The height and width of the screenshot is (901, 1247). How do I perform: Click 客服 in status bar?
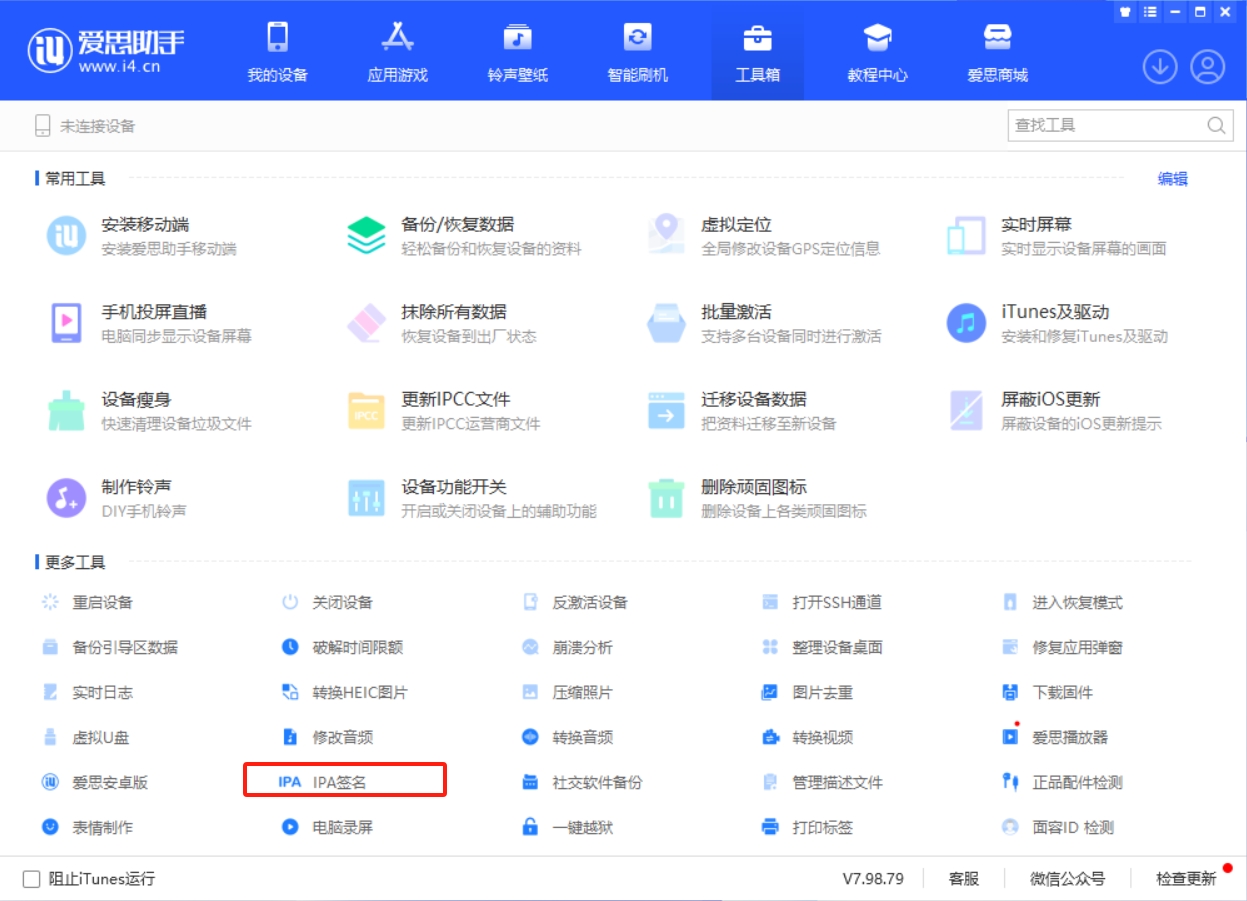click(x=964, y=879)
